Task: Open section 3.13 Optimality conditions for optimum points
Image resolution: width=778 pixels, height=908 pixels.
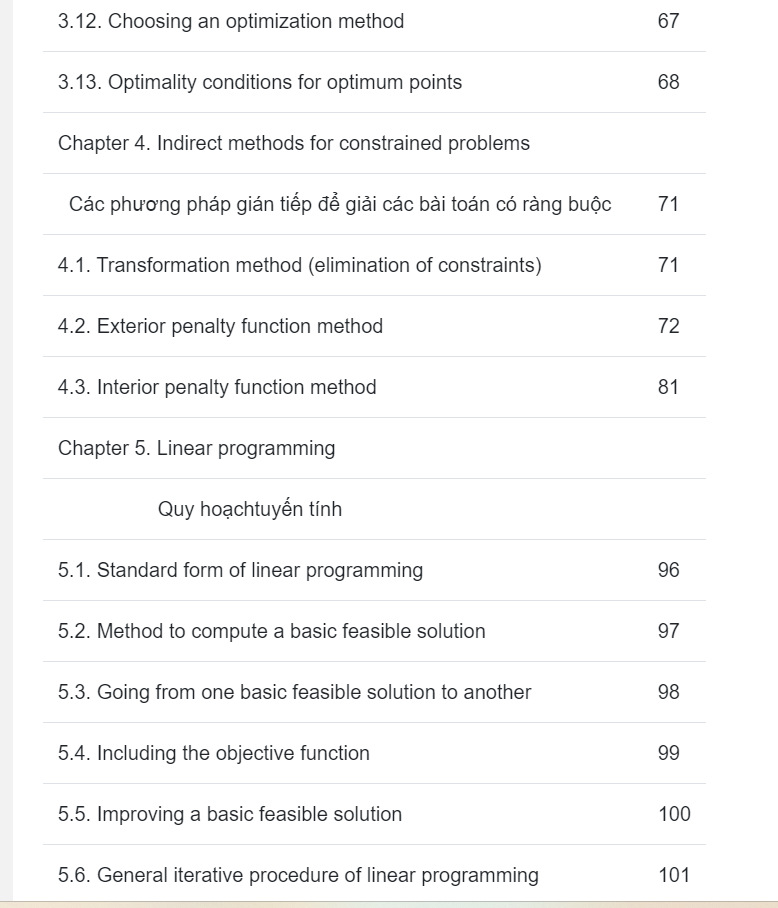Action: click(x=260, y=82)
